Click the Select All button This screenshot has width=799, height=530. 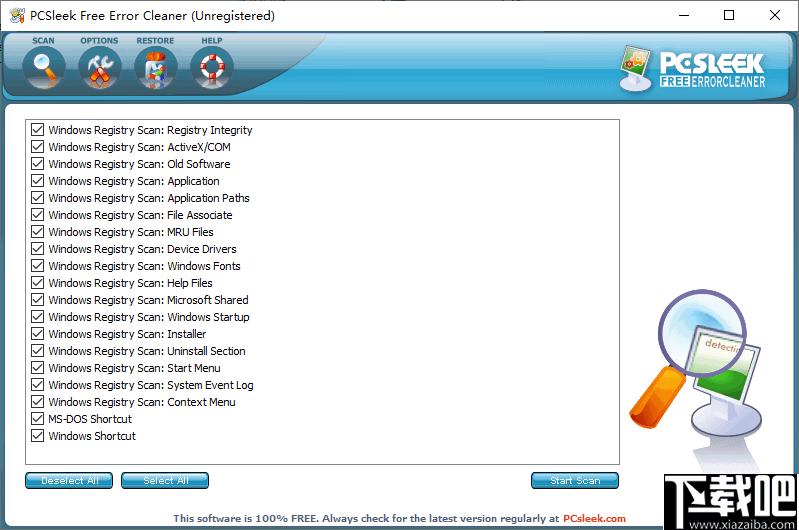[165, 481]
